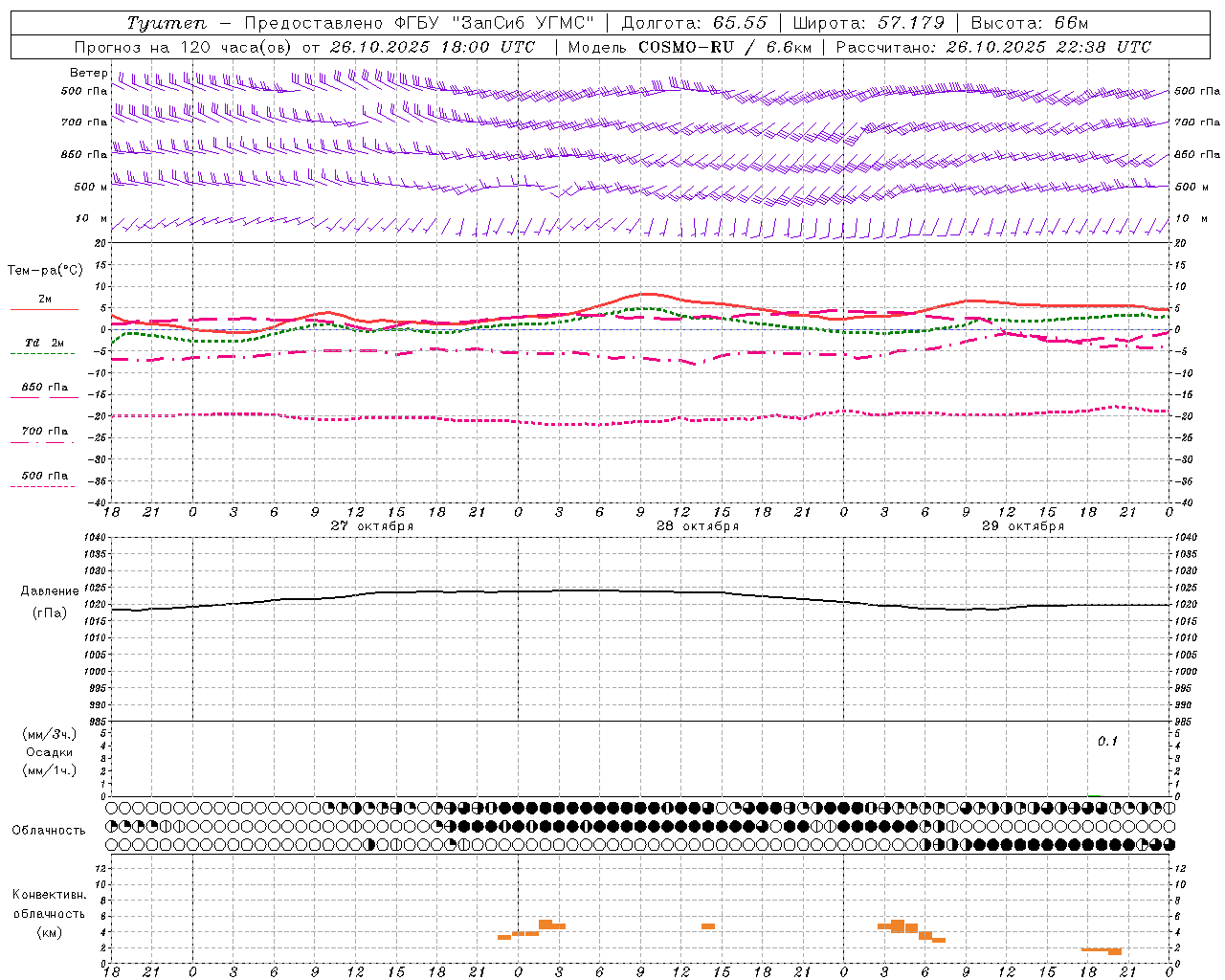Click the orange convective bar at 28 октября 14h

coord(708,926)
